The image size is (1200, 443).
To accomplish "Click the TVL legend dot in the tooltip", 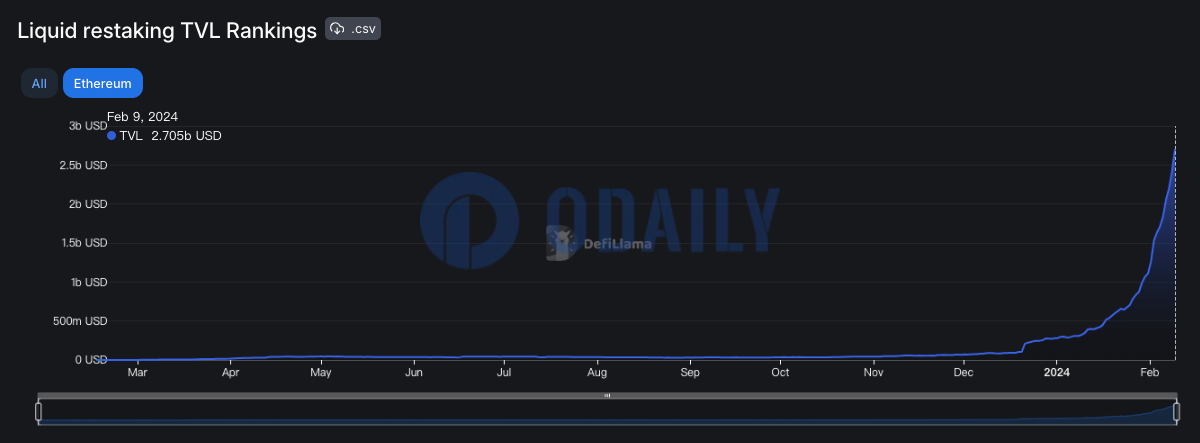I will pyautogui.click(x=112, y=135).
